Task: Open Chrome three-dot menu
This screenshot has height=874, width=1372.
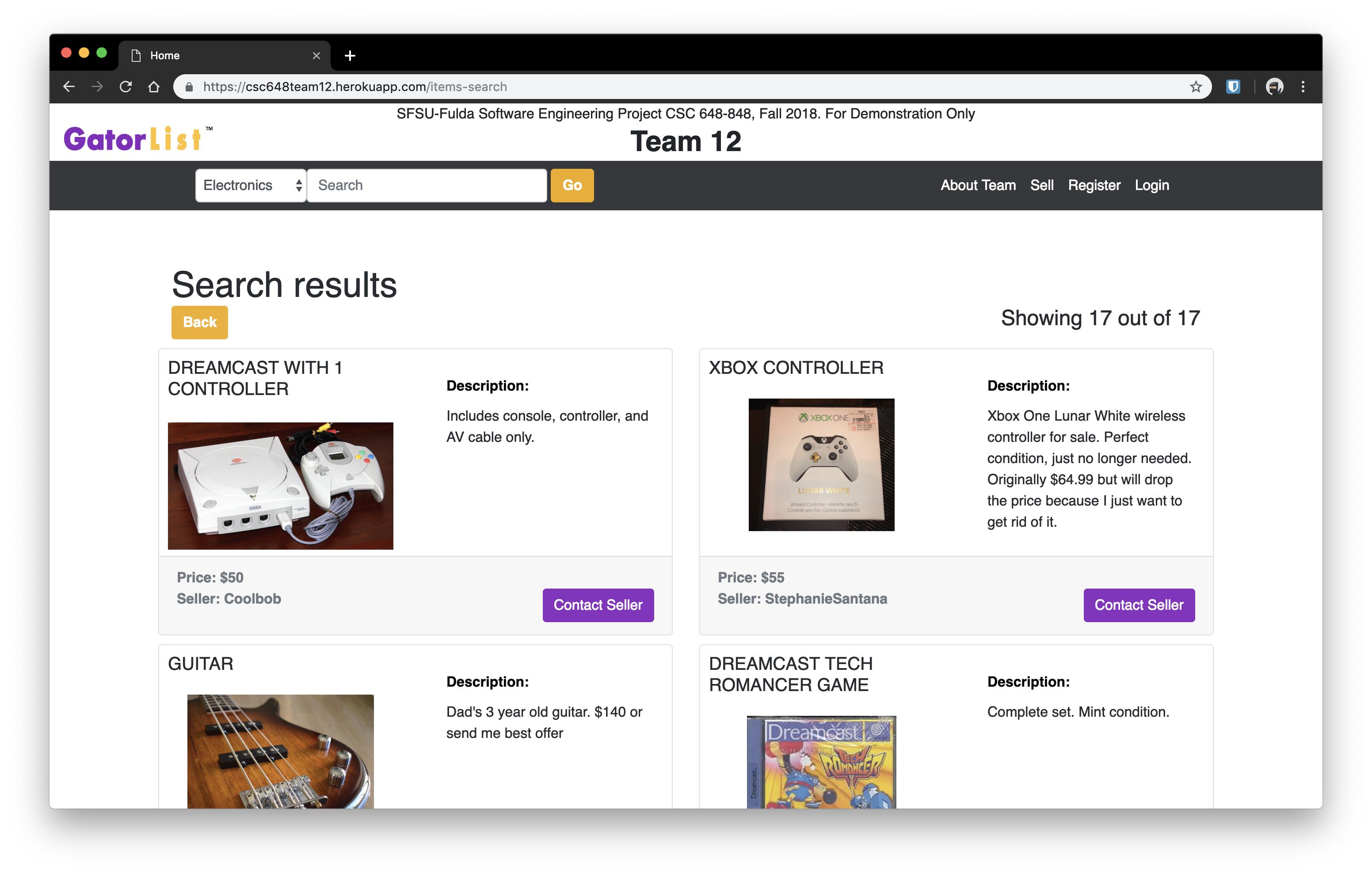Action: [x=1303, y=87]
